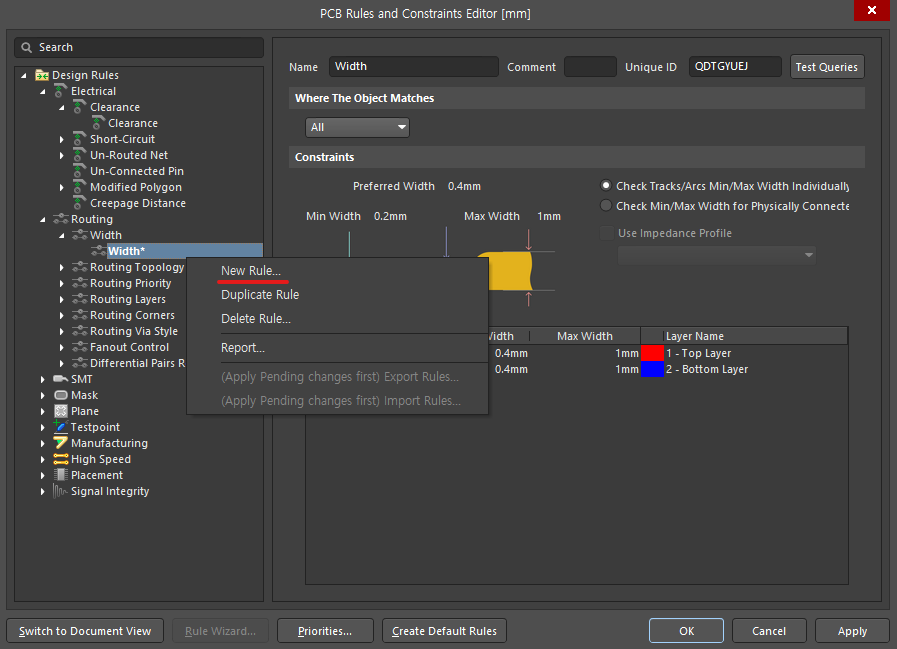897x649 pixels.
Task: Click the Max Width 1mm value
Action: [x=549, y=216]
